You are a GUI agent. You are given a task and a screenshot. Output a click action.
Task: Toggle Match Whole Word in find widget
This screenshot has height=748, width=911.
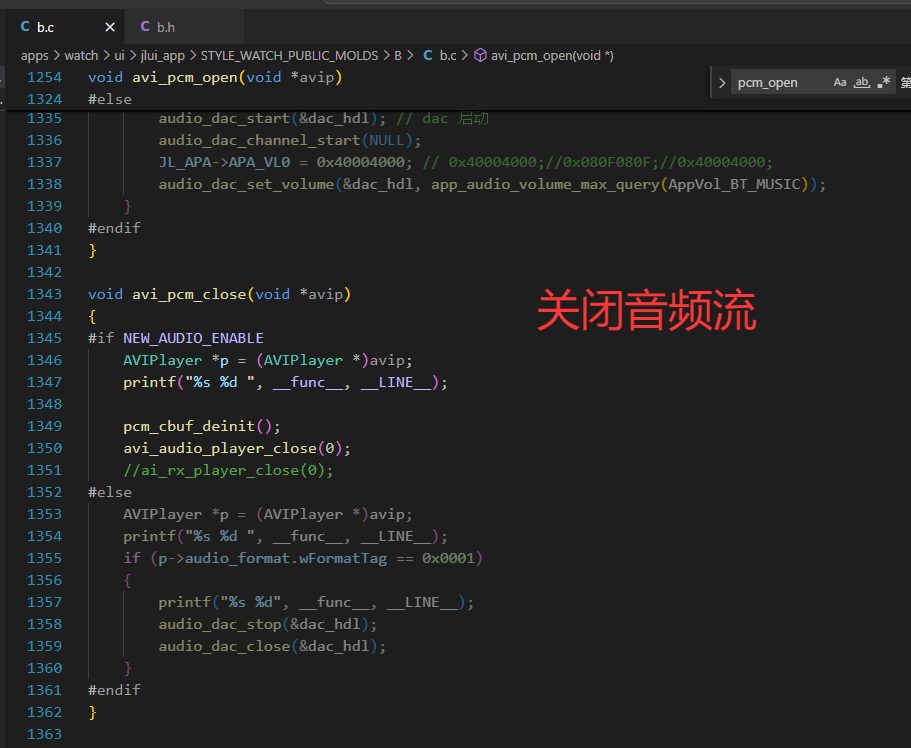(x=862, y=82)
